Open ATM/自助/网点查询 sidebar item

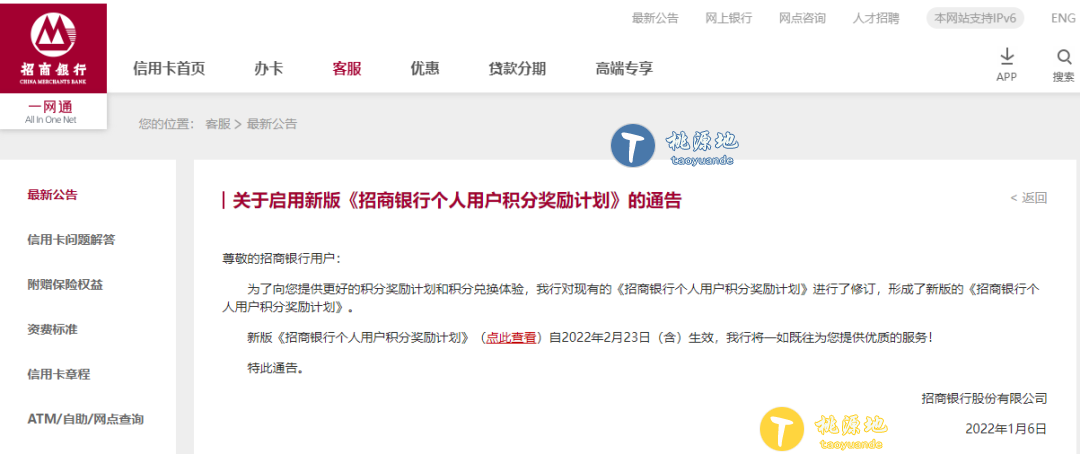click(85, 419)
